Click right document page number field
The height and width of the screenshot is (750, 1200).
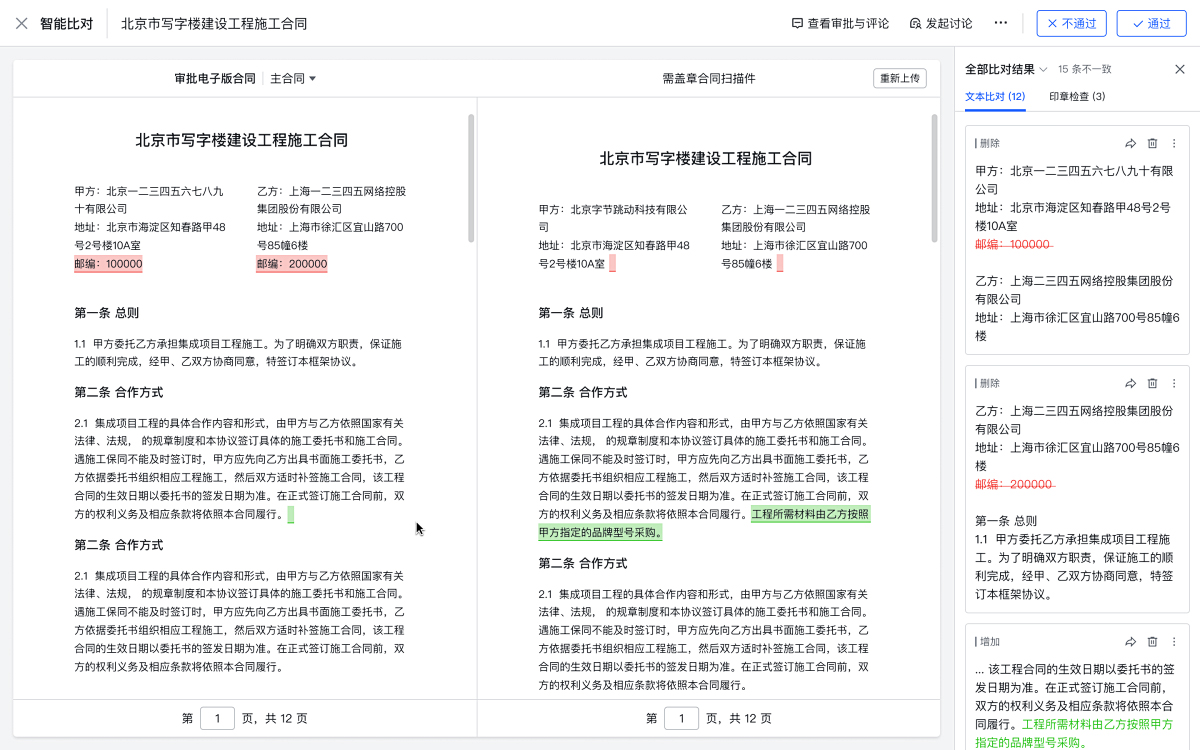[681, 718]
